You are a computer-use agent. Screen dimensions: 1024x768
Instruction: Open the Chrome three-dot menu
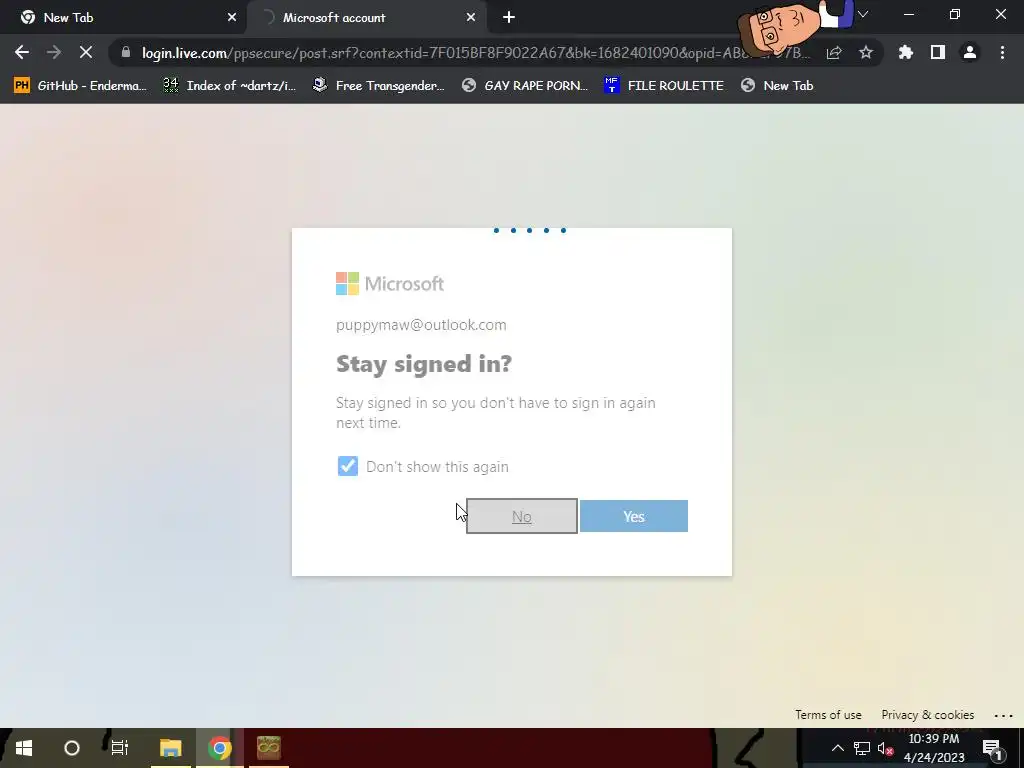(x=1002, y=52)
